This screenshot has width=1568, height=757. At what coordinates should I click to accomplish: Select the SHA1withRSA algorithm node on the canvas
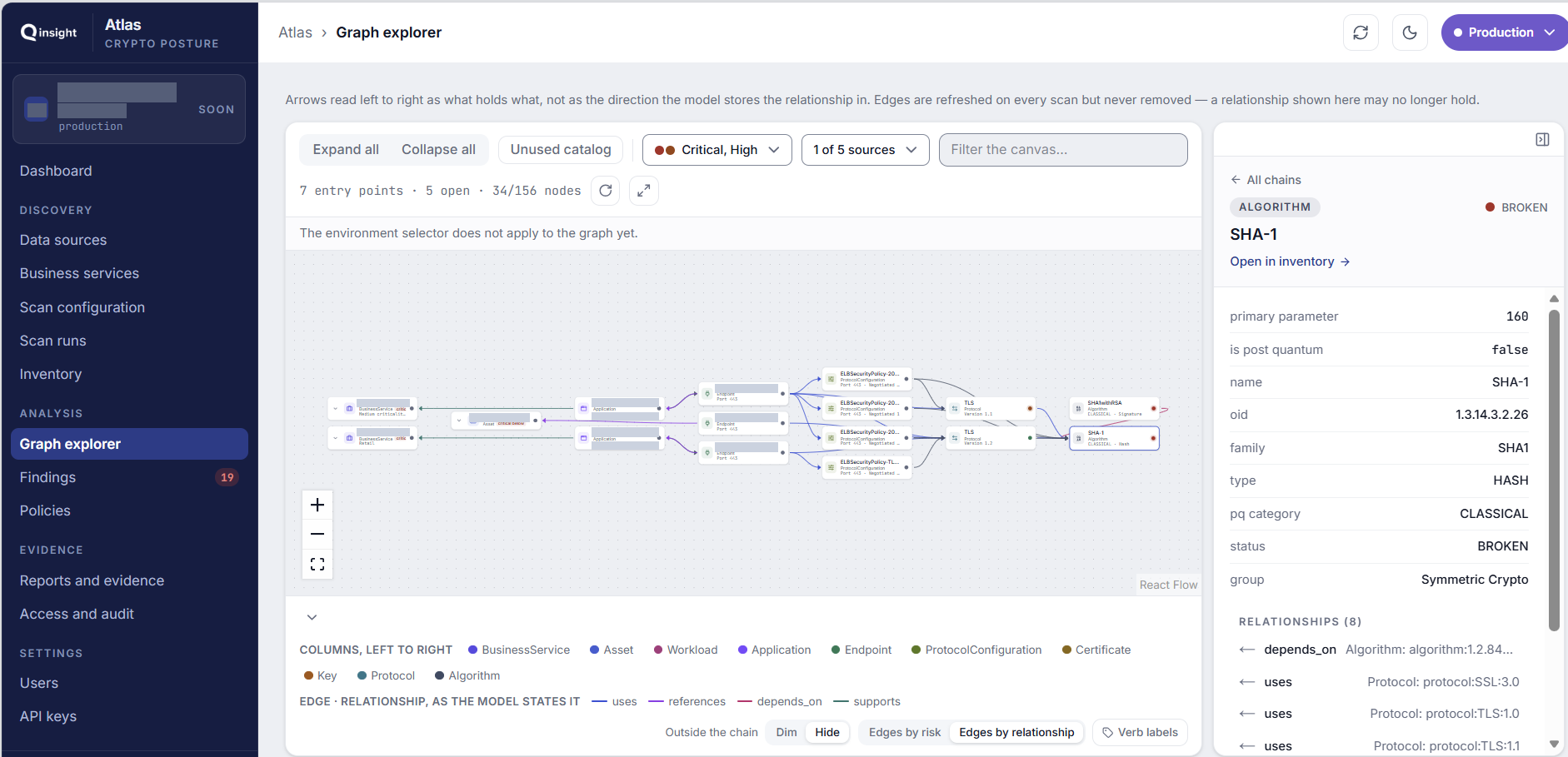pyautogui.click(x=1114, y=408)
